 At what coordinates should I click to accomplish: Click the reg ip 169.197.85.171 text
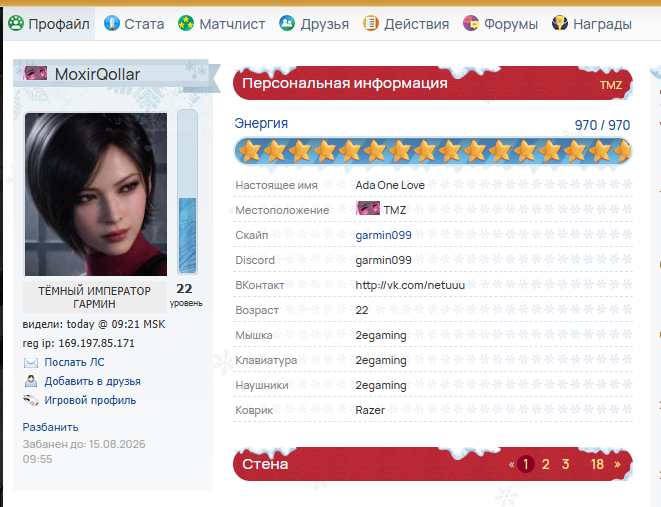78,343
